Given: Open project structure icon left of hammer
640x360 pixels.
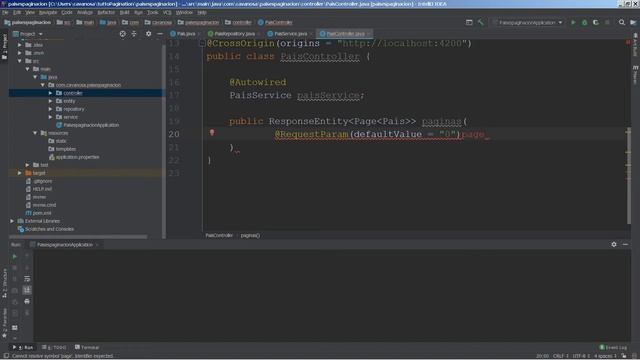Looking at the screenshot, I should click(469, 22).
